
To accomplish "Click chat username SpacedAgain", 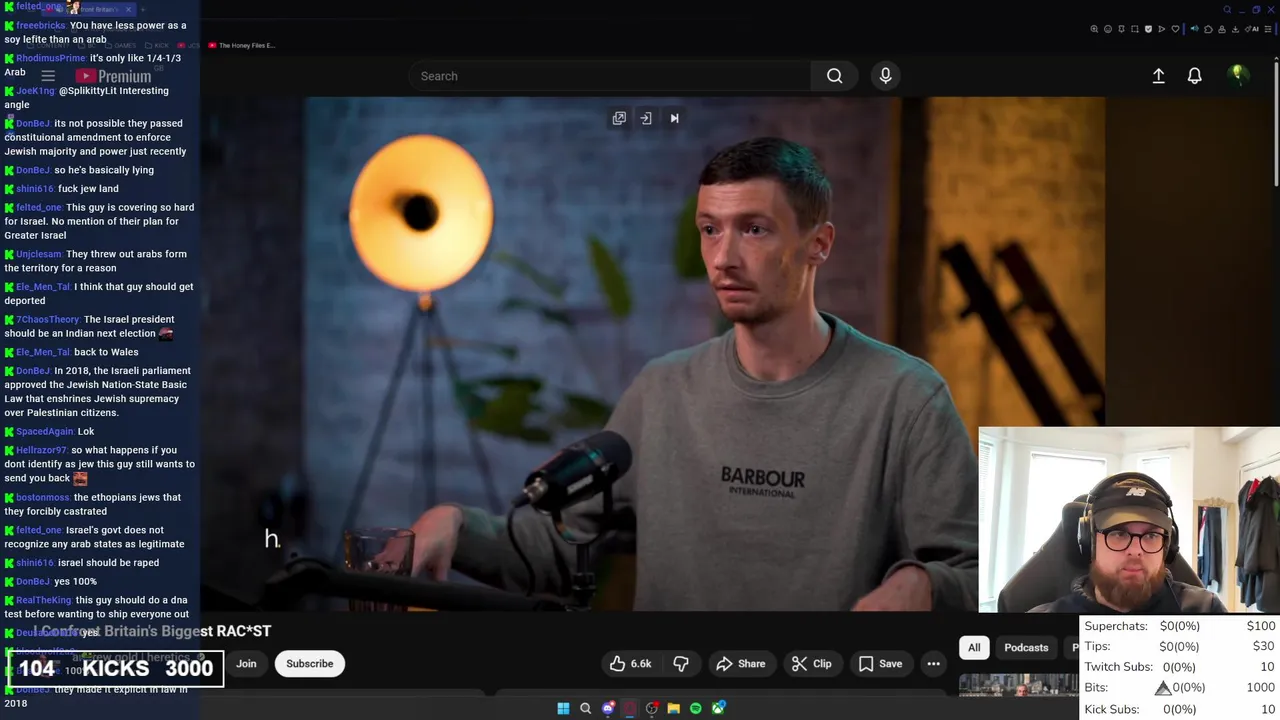I will [45, 432].
